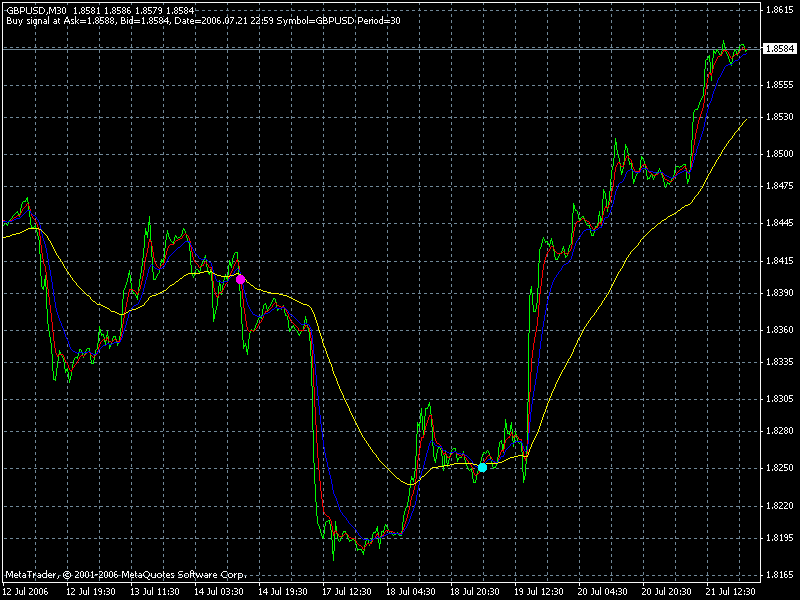Click the 1.8165 price scale label
The height and width of the screenshot is (600, 800).
coord(780,575)
